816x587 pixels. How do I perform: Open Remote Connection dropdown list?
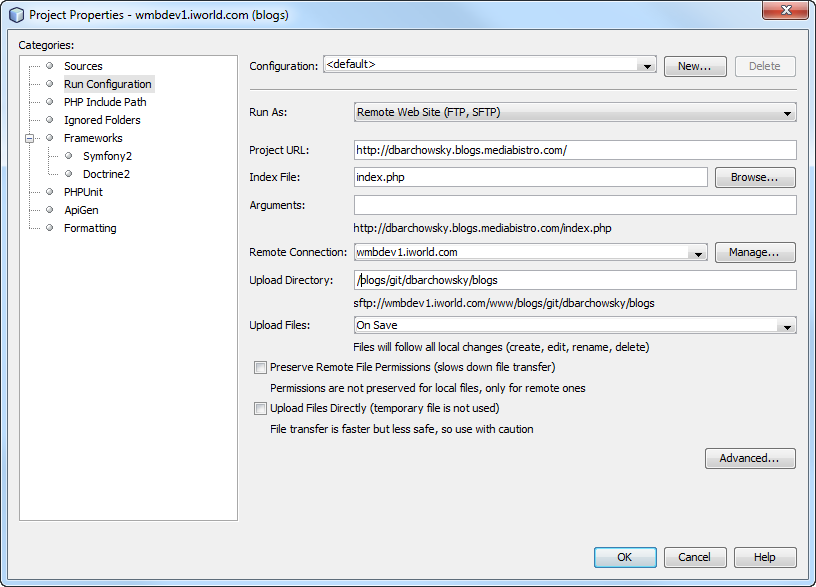[x=699, y=254]
